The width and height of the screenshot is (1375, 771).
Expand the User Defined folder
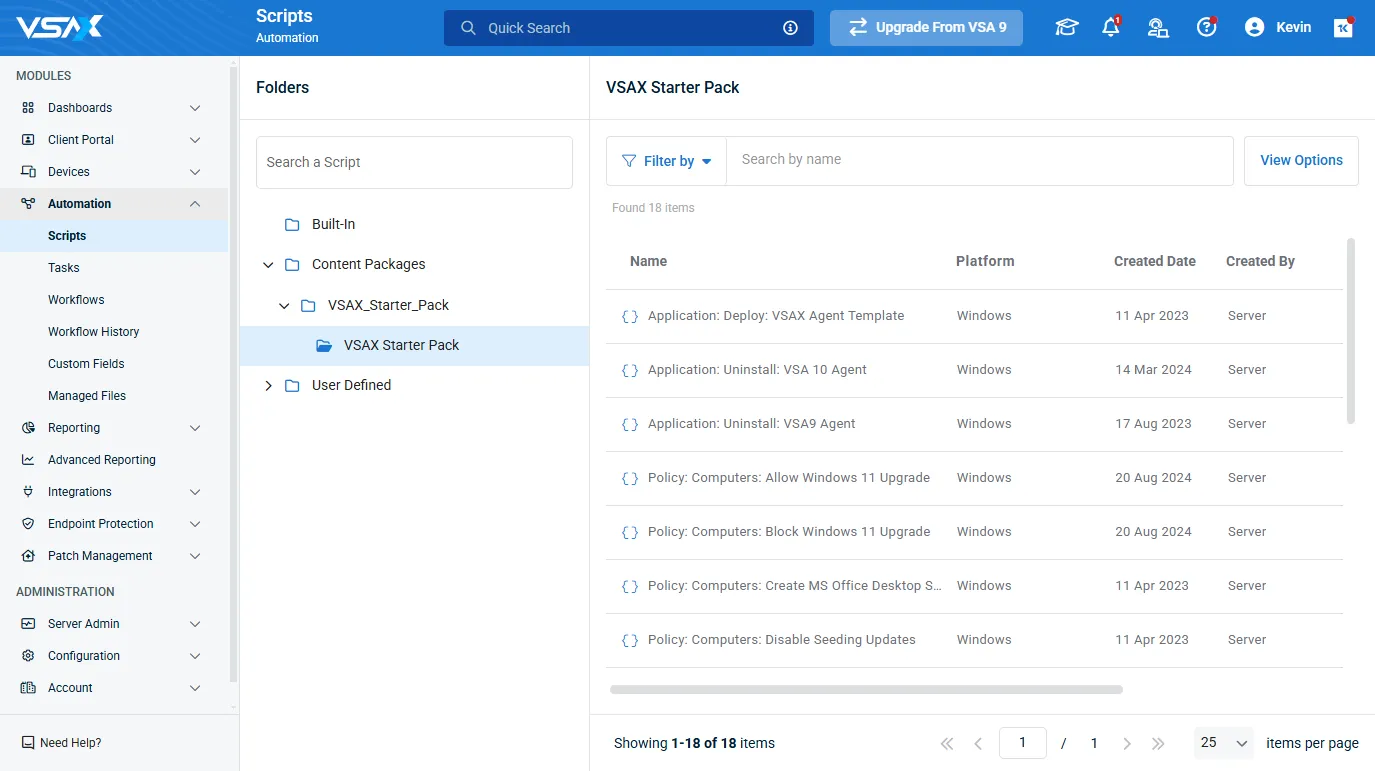click(268, 385)
